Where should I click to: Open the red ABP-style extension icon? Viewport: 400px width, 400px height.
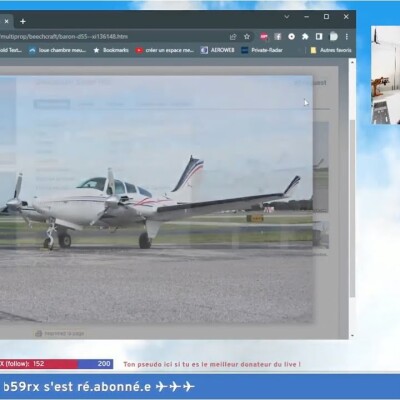click(x=264, y=37)
